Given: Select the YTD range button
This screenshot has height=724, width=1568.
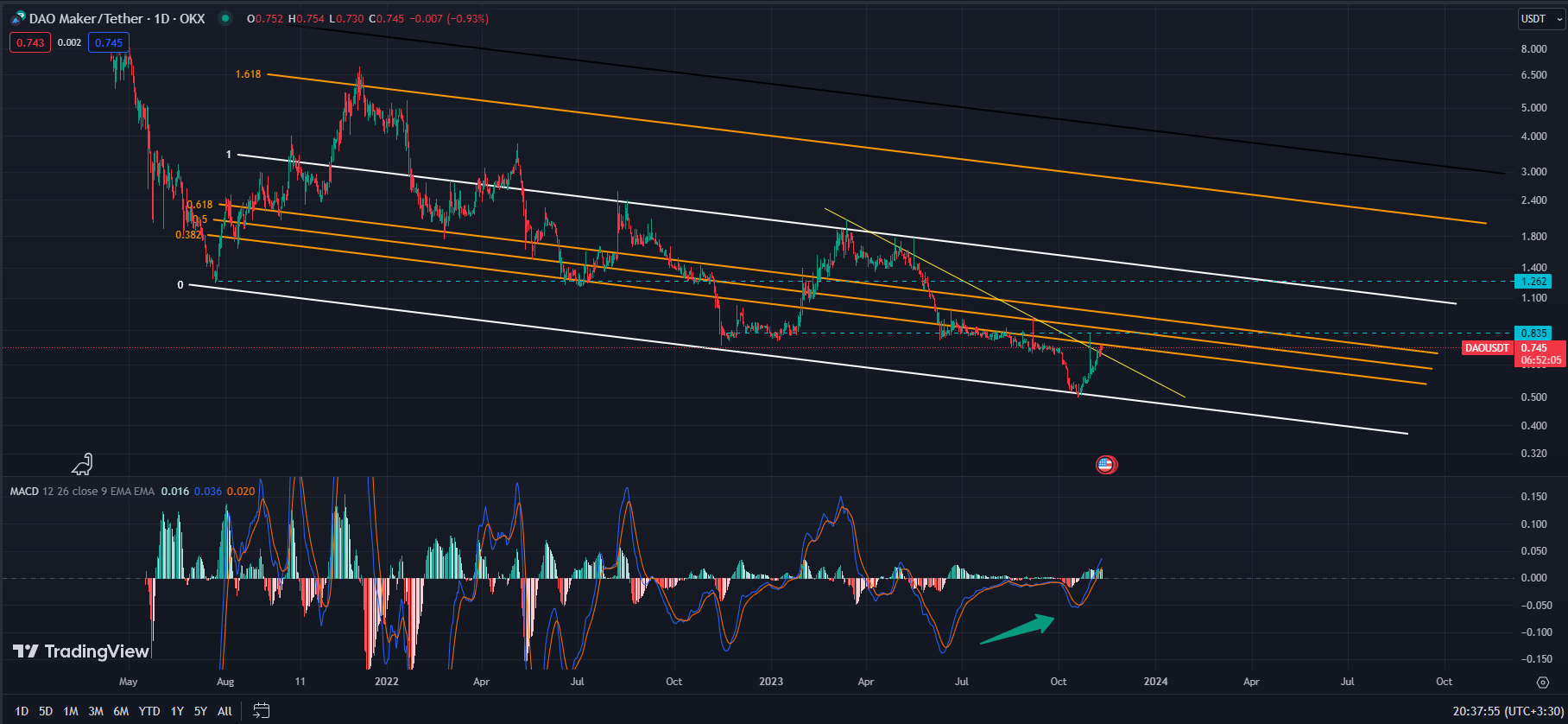Looking at the screenshot, I should (x=149, y=711).
